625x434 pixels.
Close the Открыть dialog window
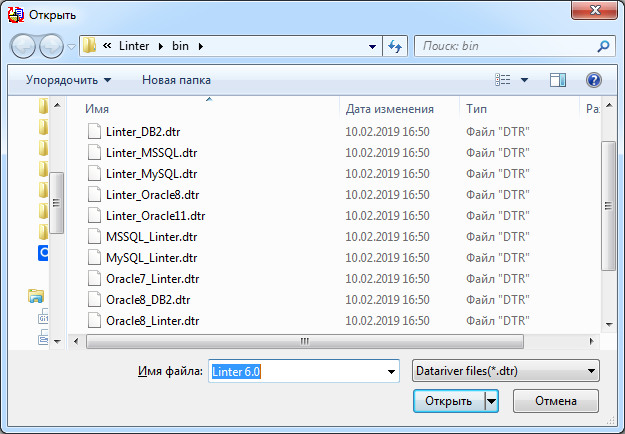[x=594, y=10]
